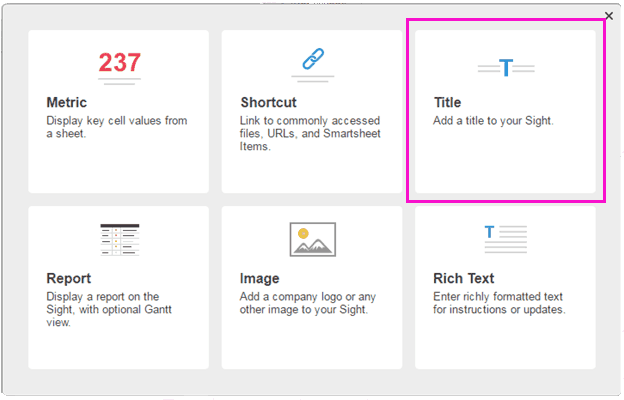Click the blue chain-link Shortcut icon
The width and height of the screenshot is (624, 400).
pos(312,61)
